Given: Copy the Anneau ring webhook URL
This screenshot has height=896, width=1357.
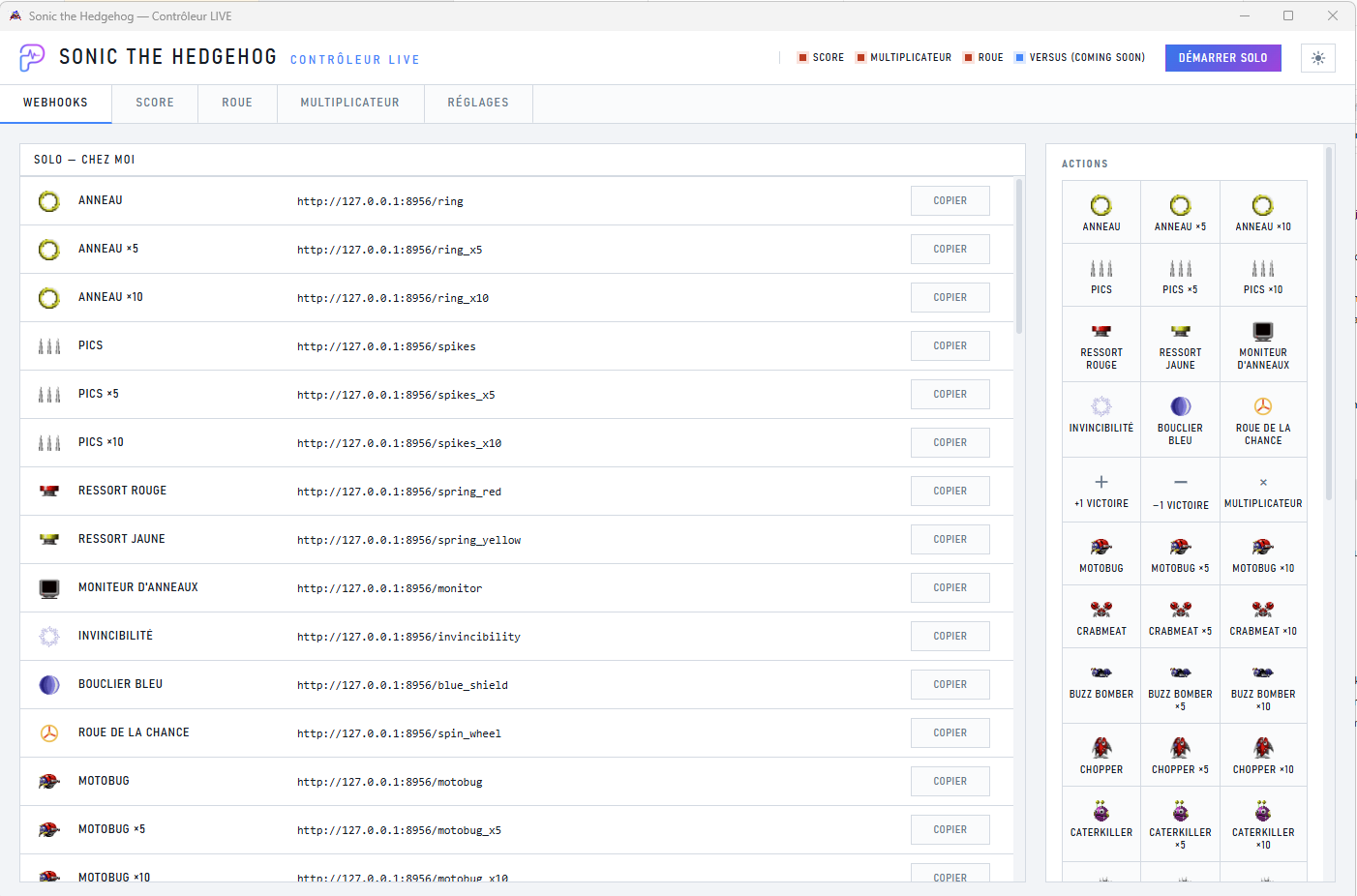Looking at the screenshot, I should [950, 201].
